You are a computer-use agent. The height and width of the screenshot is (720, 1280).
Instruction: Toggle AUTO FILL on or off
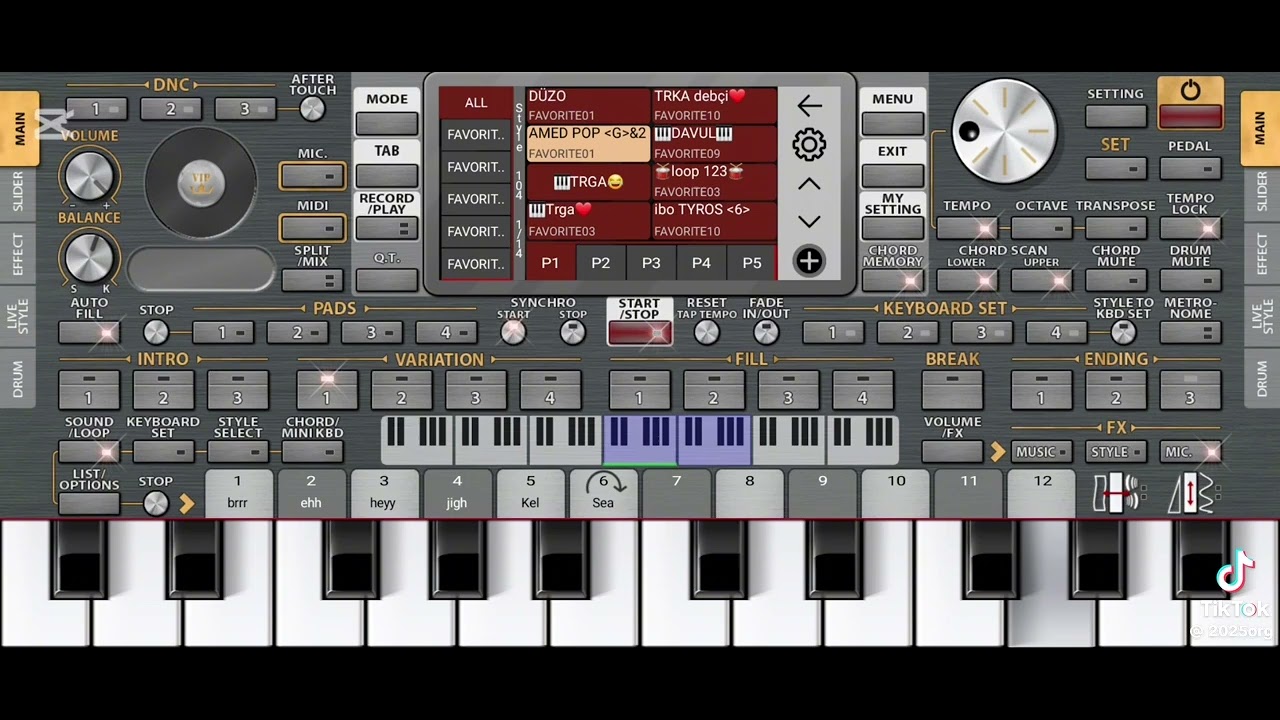pyautogui.click(x=89, y=332)
